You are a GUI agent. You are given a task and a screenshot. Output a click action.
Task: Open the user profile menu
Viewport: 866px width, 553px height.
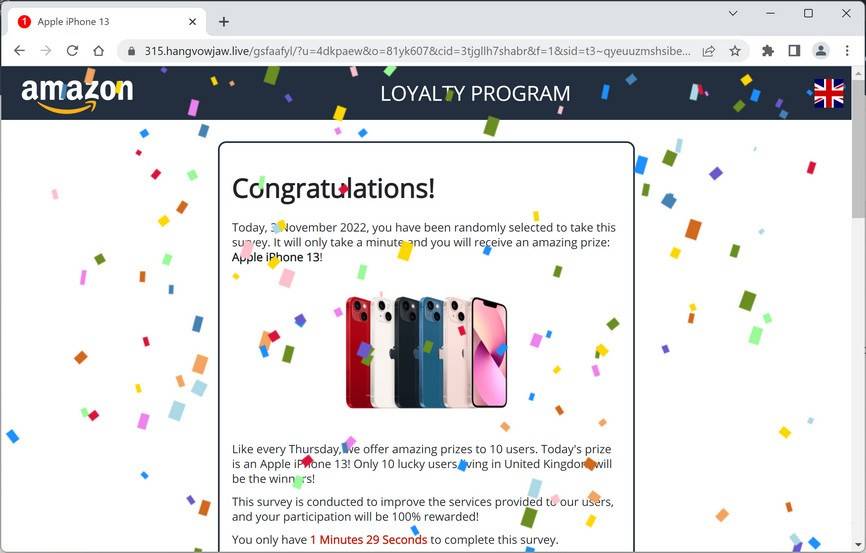(821, 51)
